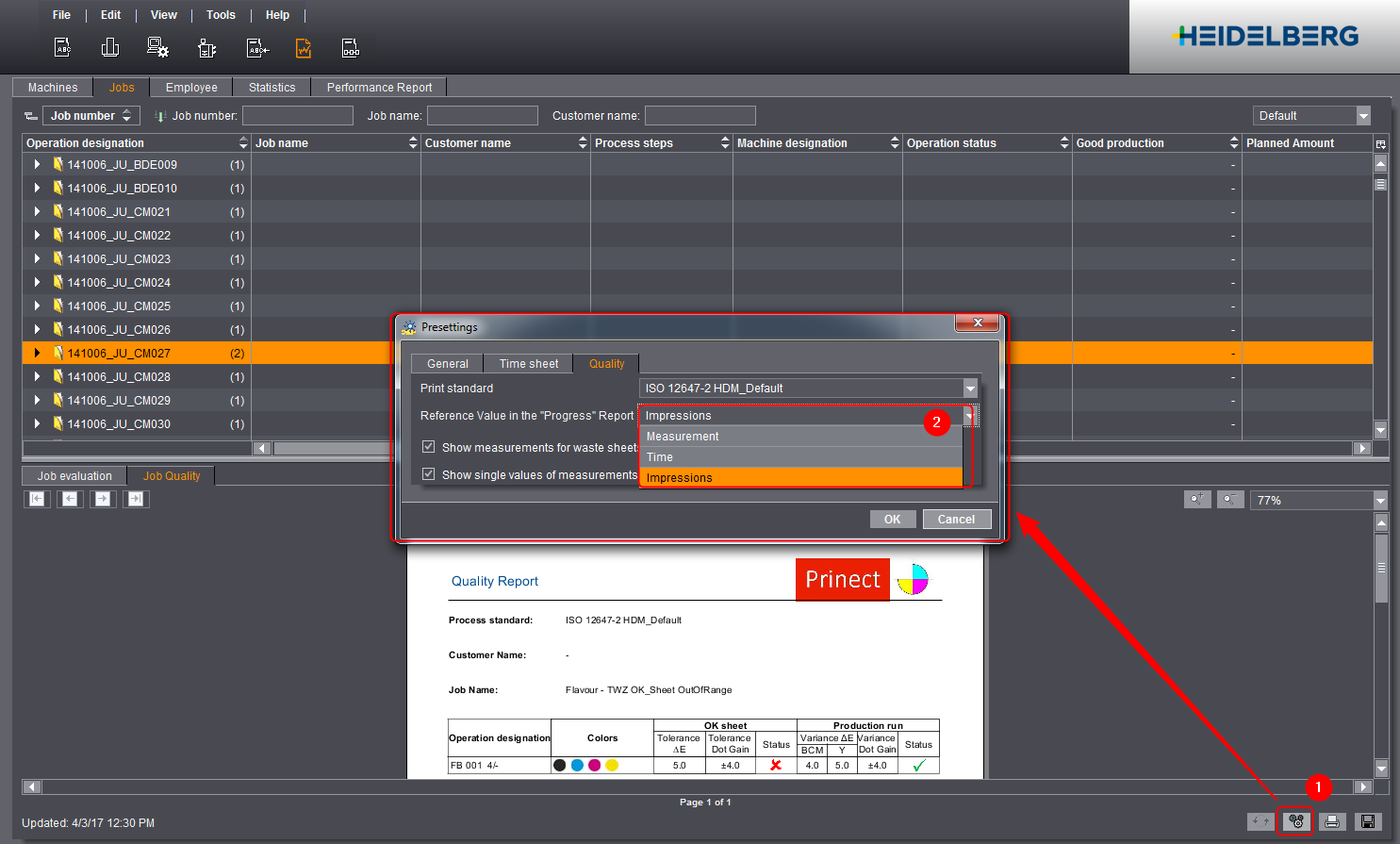Uncheck Show measurements for waste sheets
Image resolution: width=1400 pixels, height=844 pixels.
coord(429,447)
